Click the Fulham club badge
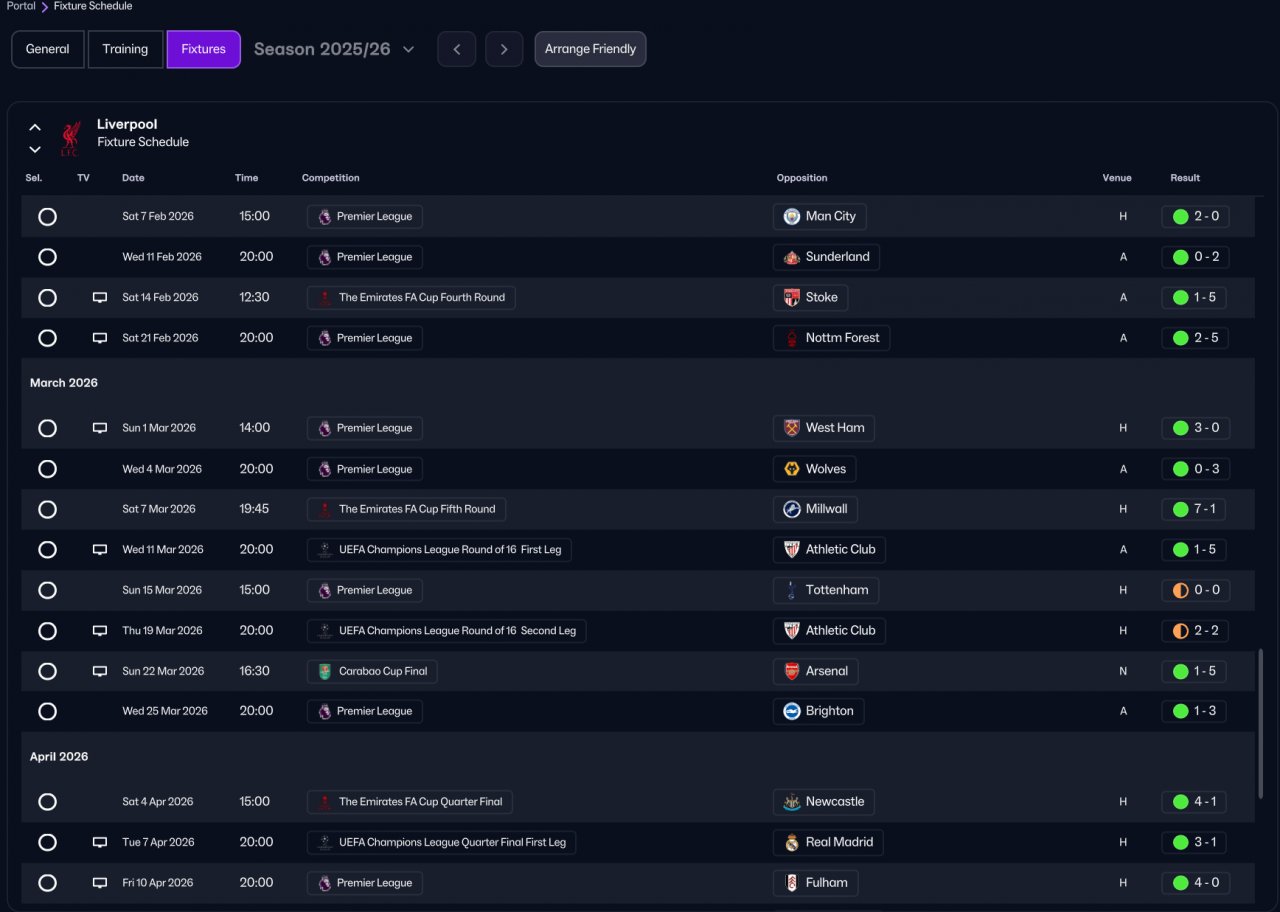The height and width of the screenshot is (912, 1280). tap(792, 883)
